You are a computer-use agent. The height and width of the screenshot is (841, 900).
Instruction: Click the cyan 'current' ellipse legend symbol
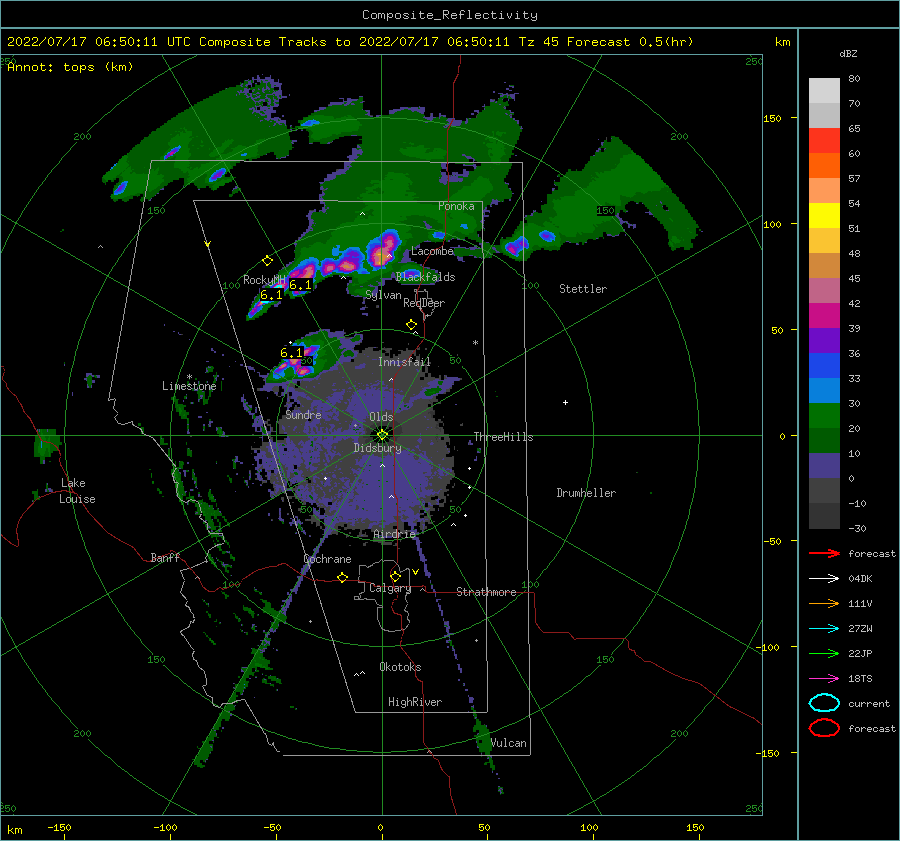[x=824, y=703]
